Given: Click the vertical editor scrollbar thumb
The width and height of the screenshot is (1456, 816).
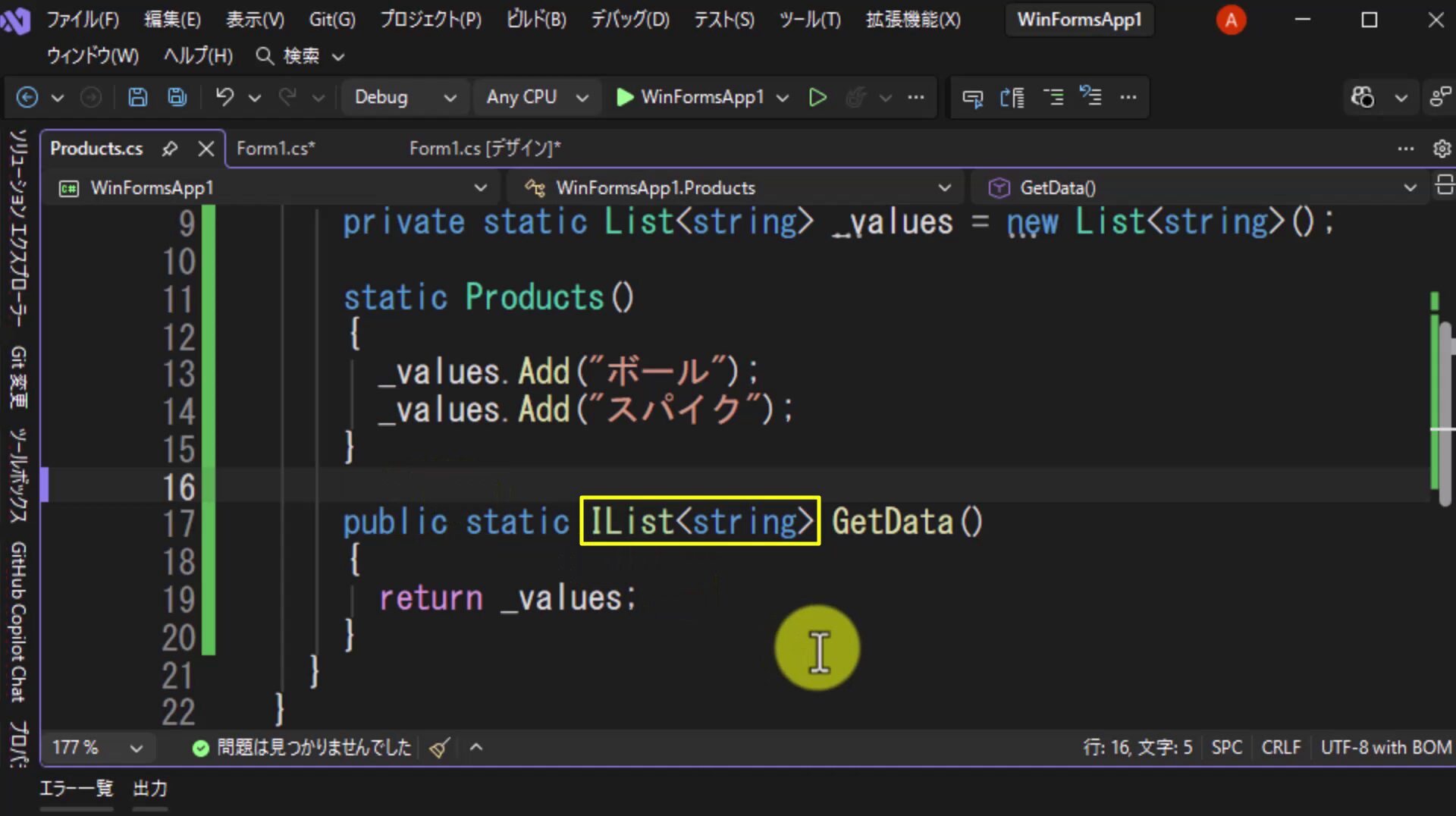Looking at the screenshot, I should pyautogui.click(x=1445, y=414).
